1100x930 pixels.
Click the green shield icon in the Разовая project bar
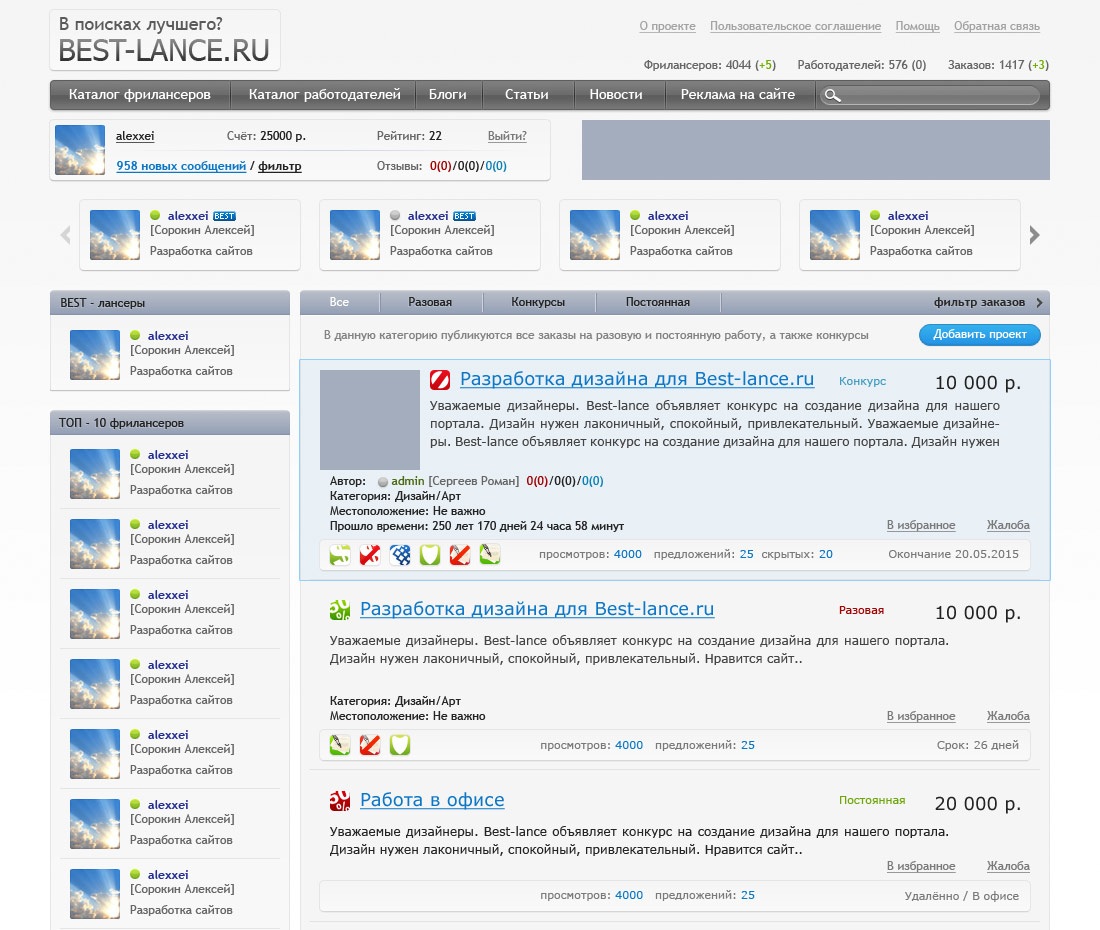click(400, 745)
